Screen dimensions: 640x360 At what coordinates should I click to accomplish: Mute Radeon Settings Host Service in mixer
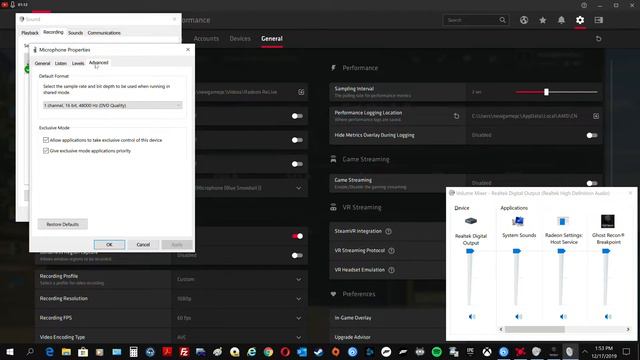pos(563,316)
